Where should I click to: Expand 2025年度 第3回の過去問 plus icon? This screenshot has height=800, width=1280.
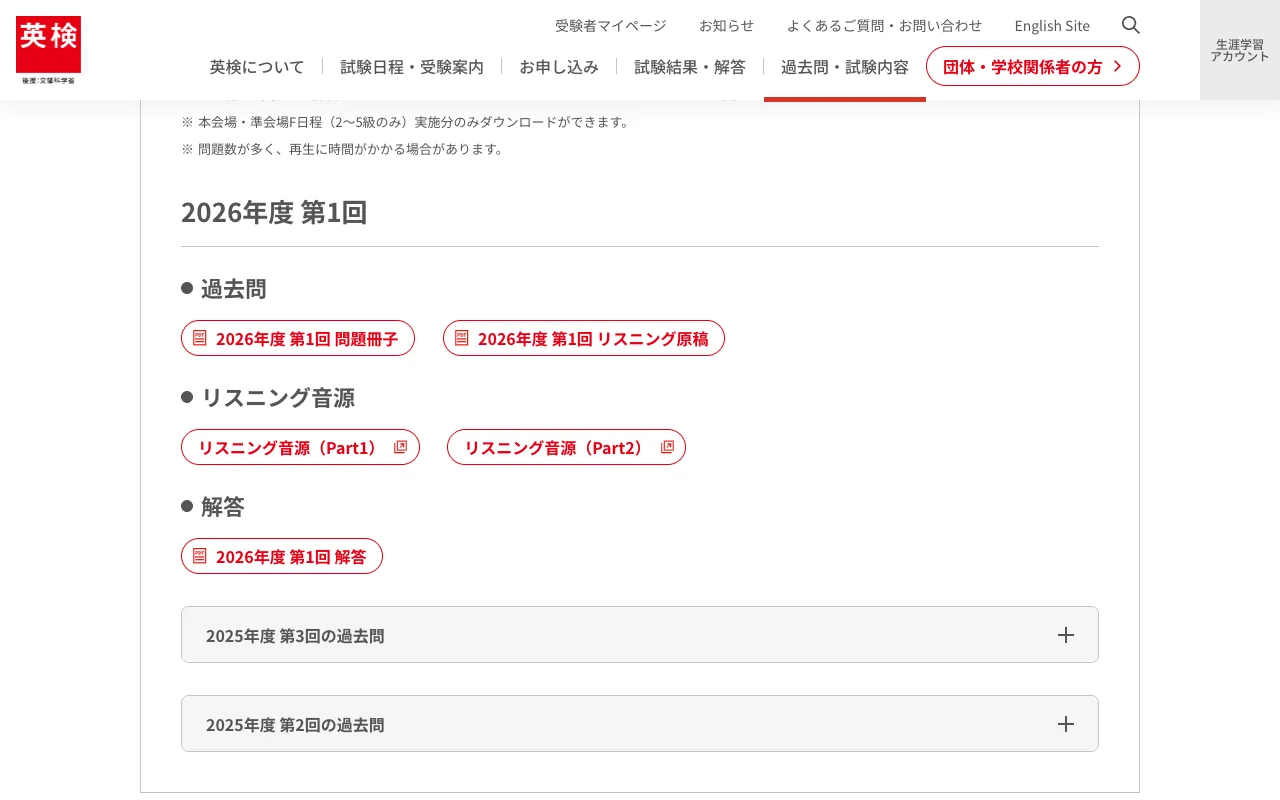pyautogui.click(x=1066, y=635)
